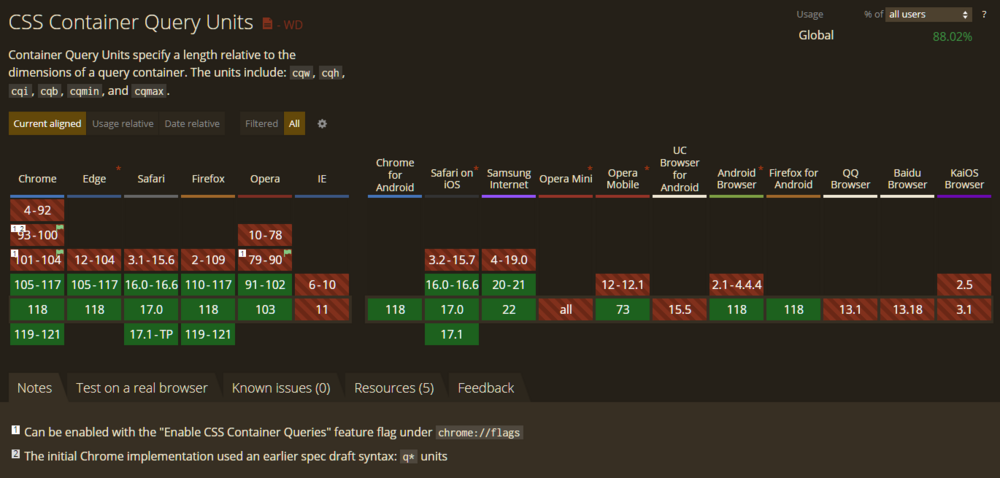1000x478 pixels.
Task: Open Test on a real browser tab
Action: (141, 388)
